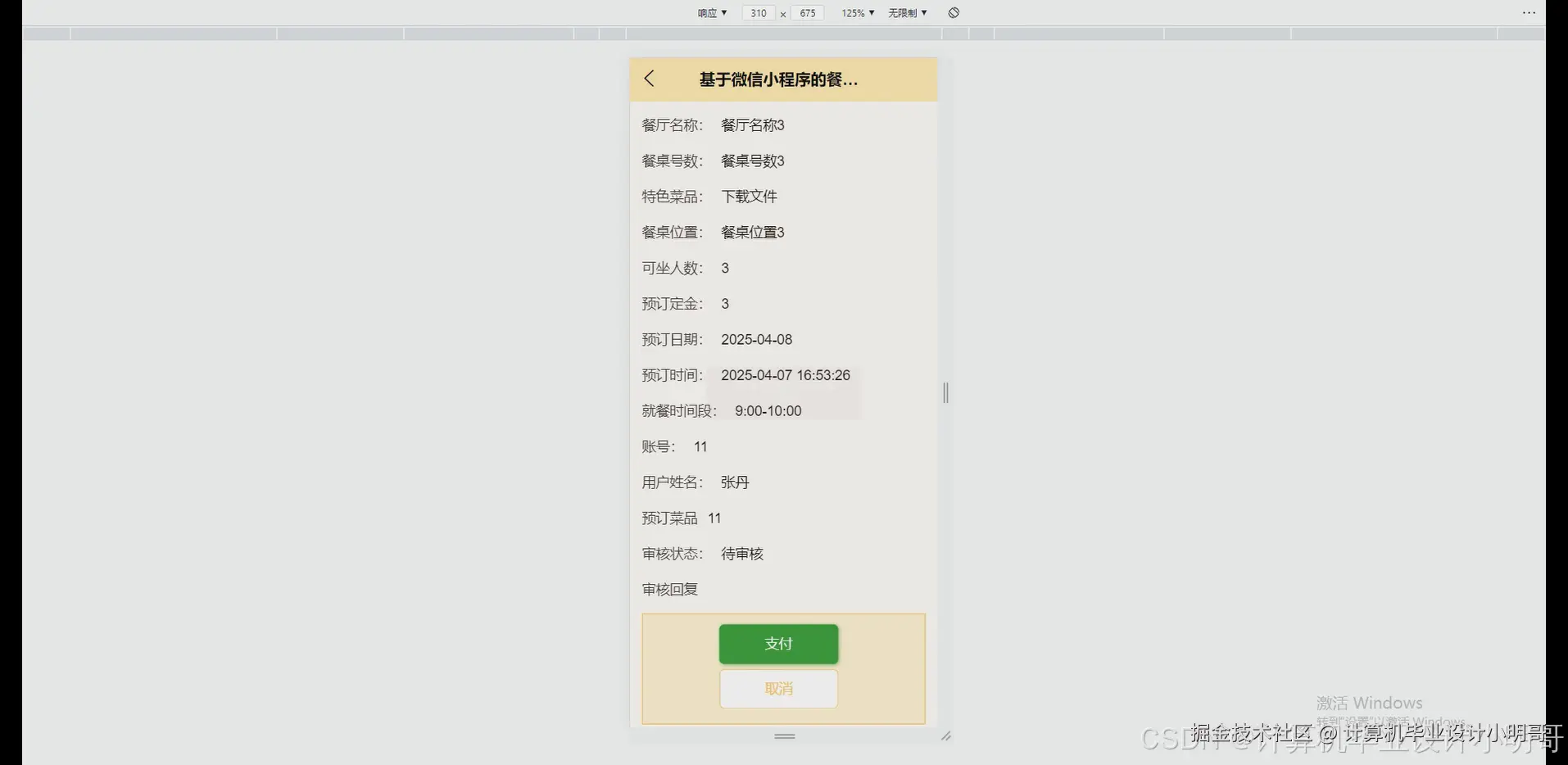Open the 下载文件 special dish download link
This screenshot has height=765, width=1568.
[x=748, y=196]
